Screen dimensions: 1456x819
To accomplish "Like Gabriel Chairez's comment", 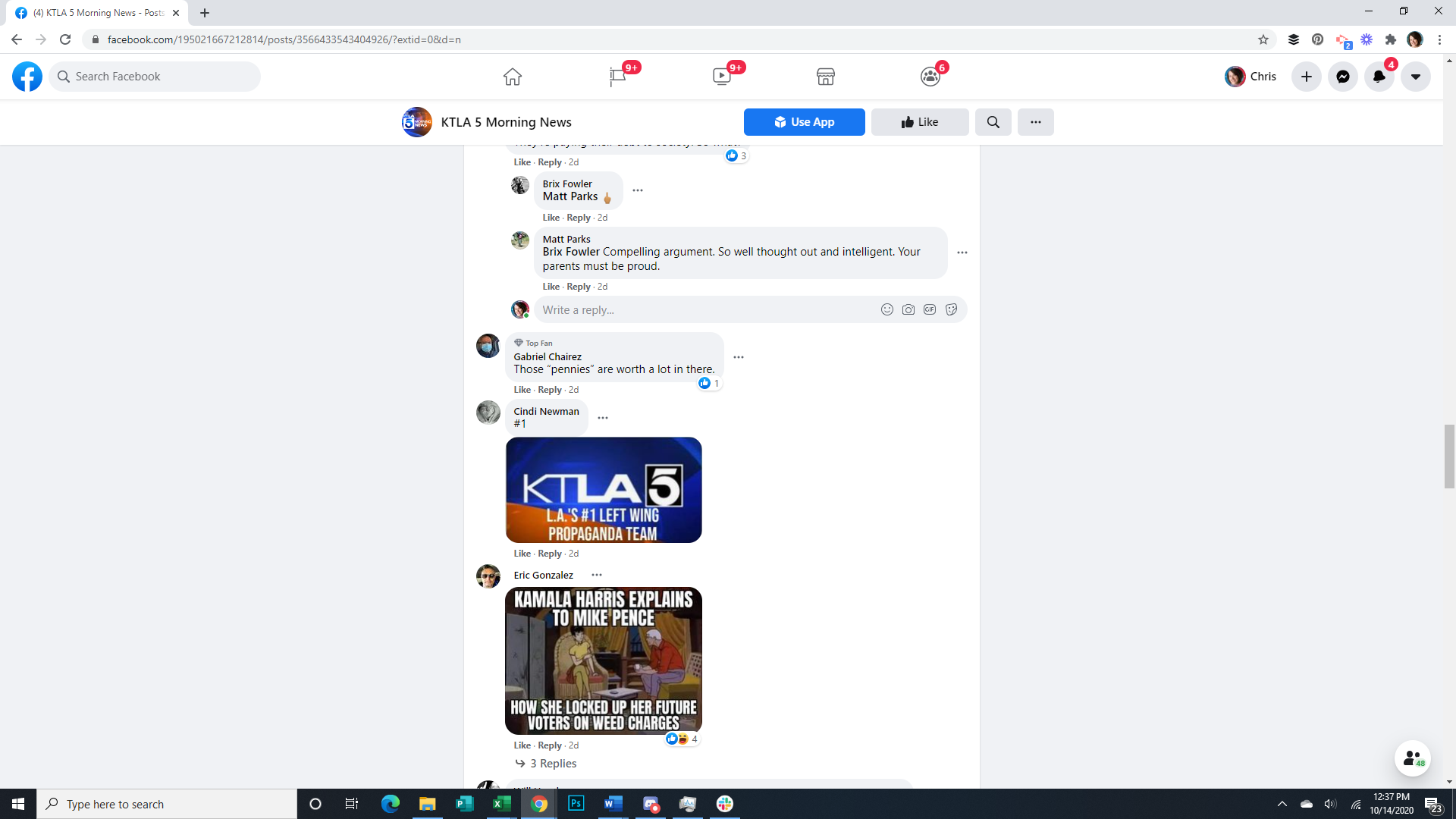I will pos(522,390).
